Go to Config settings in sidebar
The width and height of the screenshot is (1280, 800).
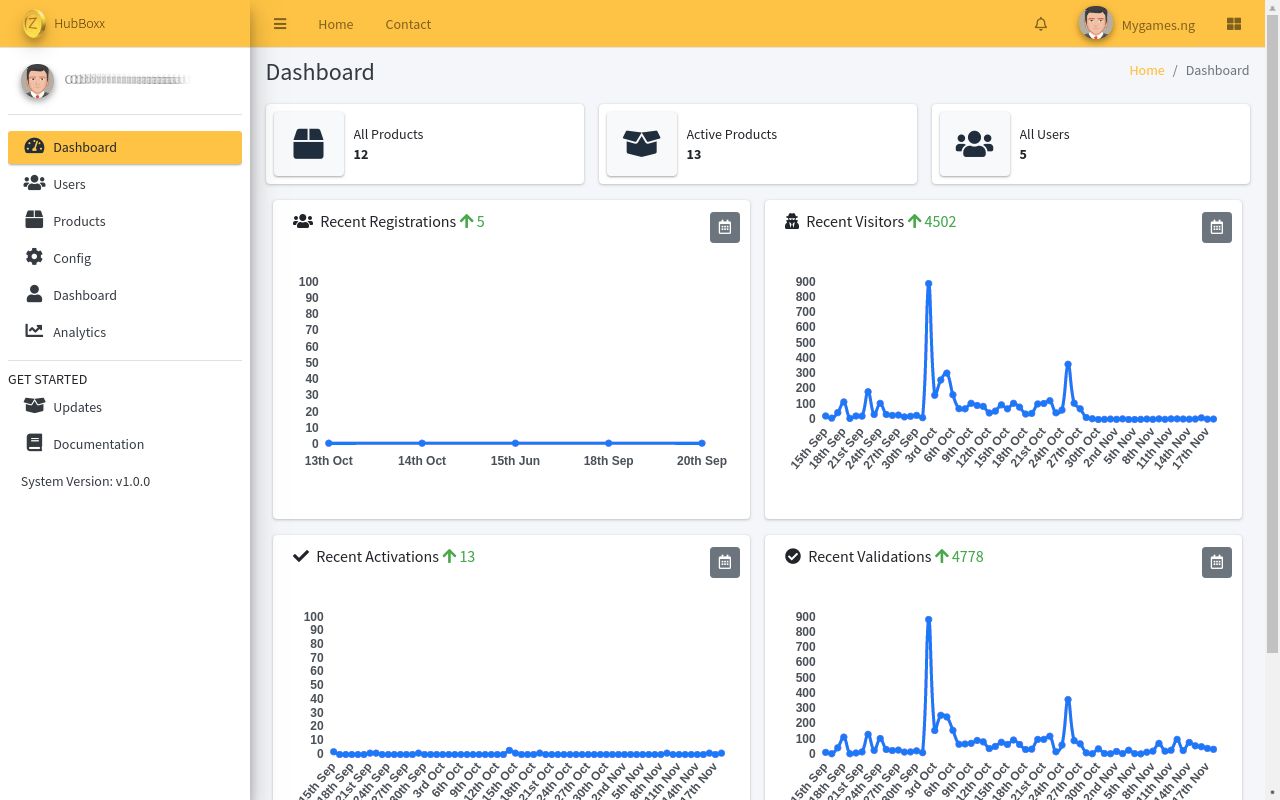pos(72,258)
